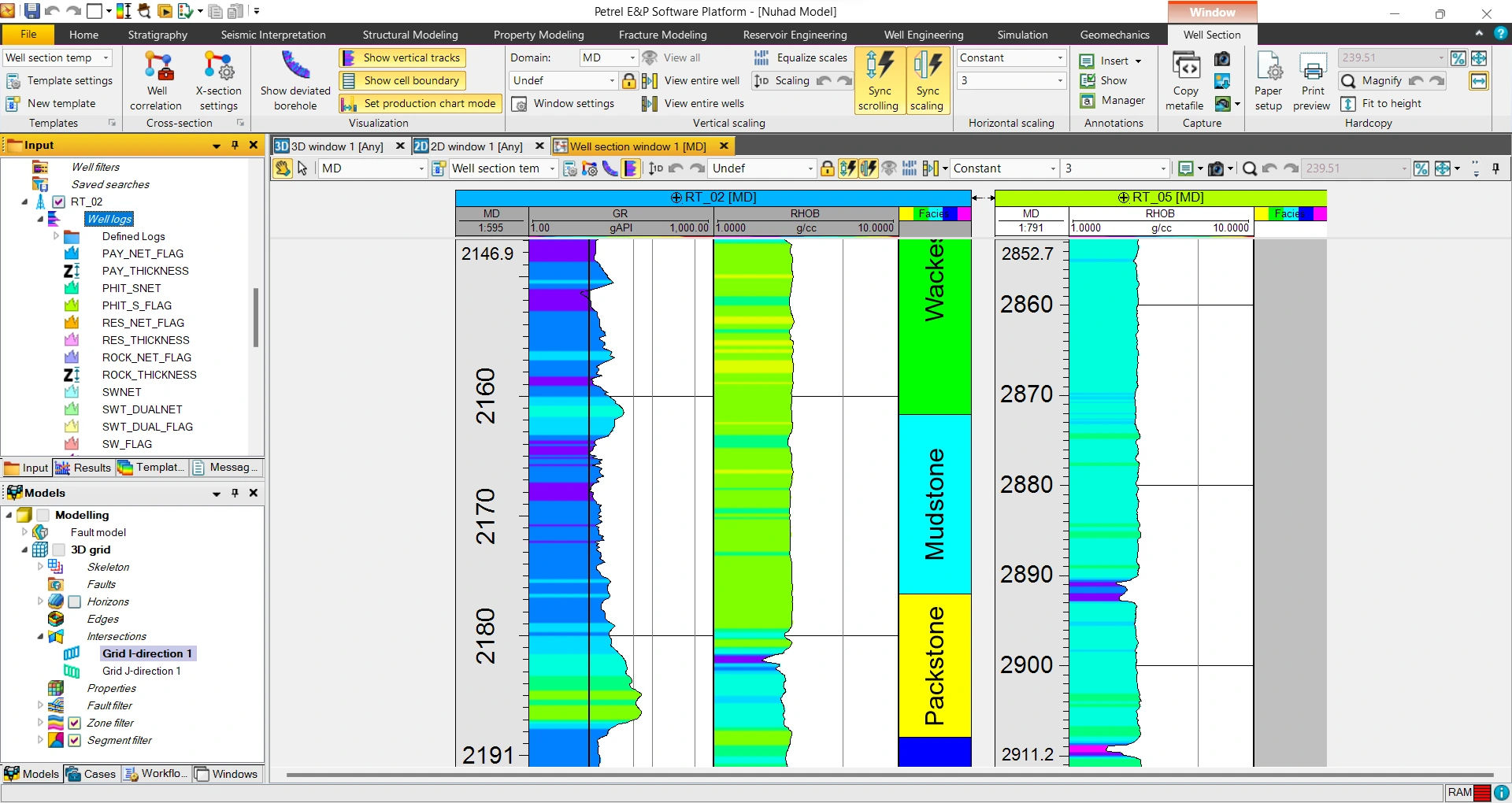Expand the Defined Logs folder
This screenshot has height=803, width=1512.
pos(56,236)
